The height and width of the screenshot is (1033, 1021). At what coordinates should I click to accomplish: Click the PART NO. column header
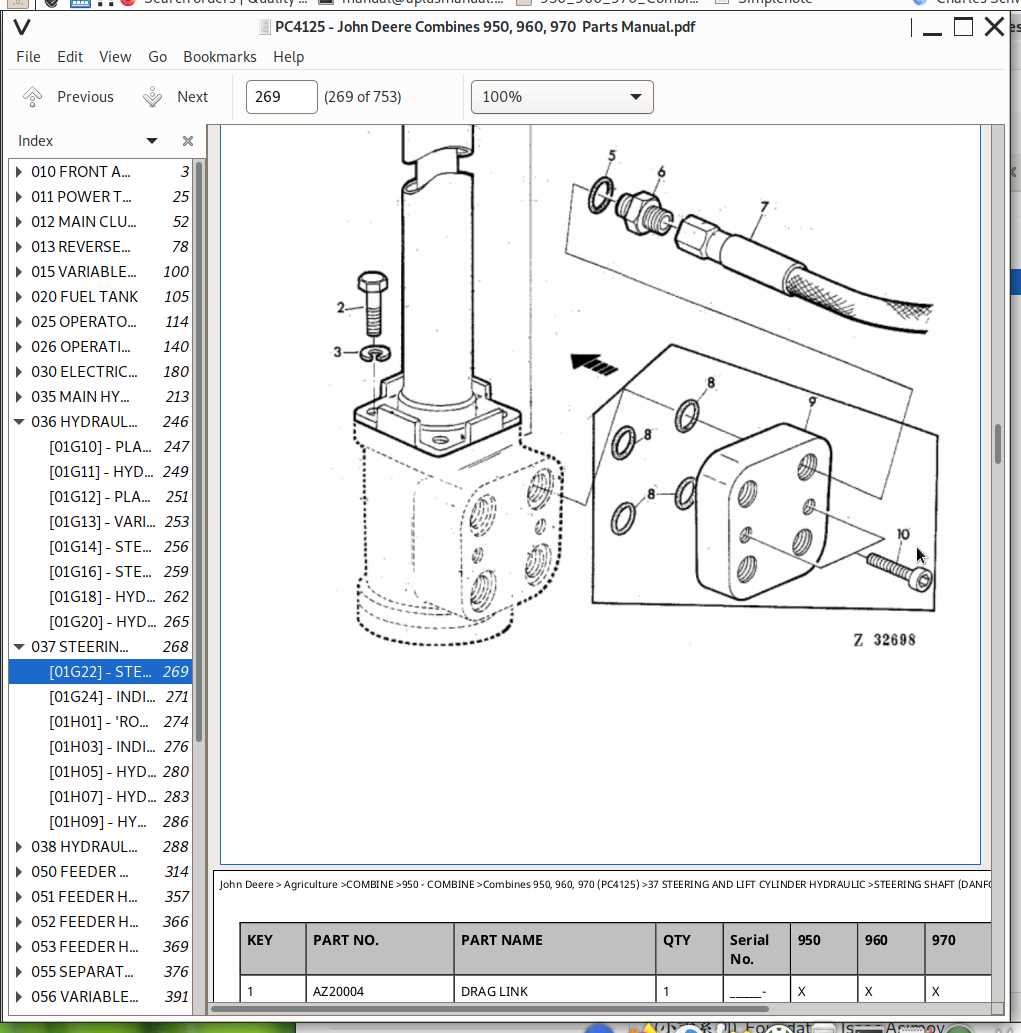380,949
